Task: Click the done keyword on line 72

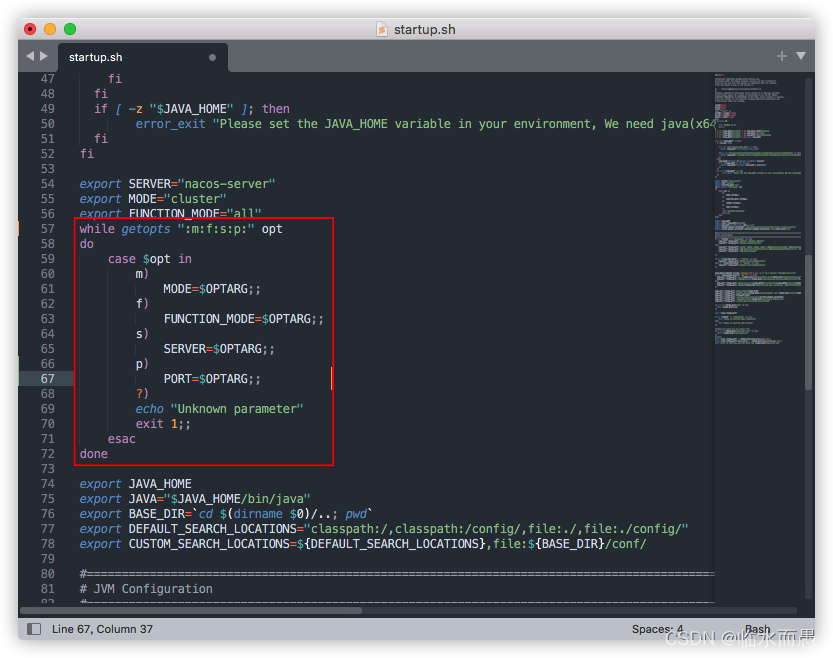Action: [x=94, y=454]
